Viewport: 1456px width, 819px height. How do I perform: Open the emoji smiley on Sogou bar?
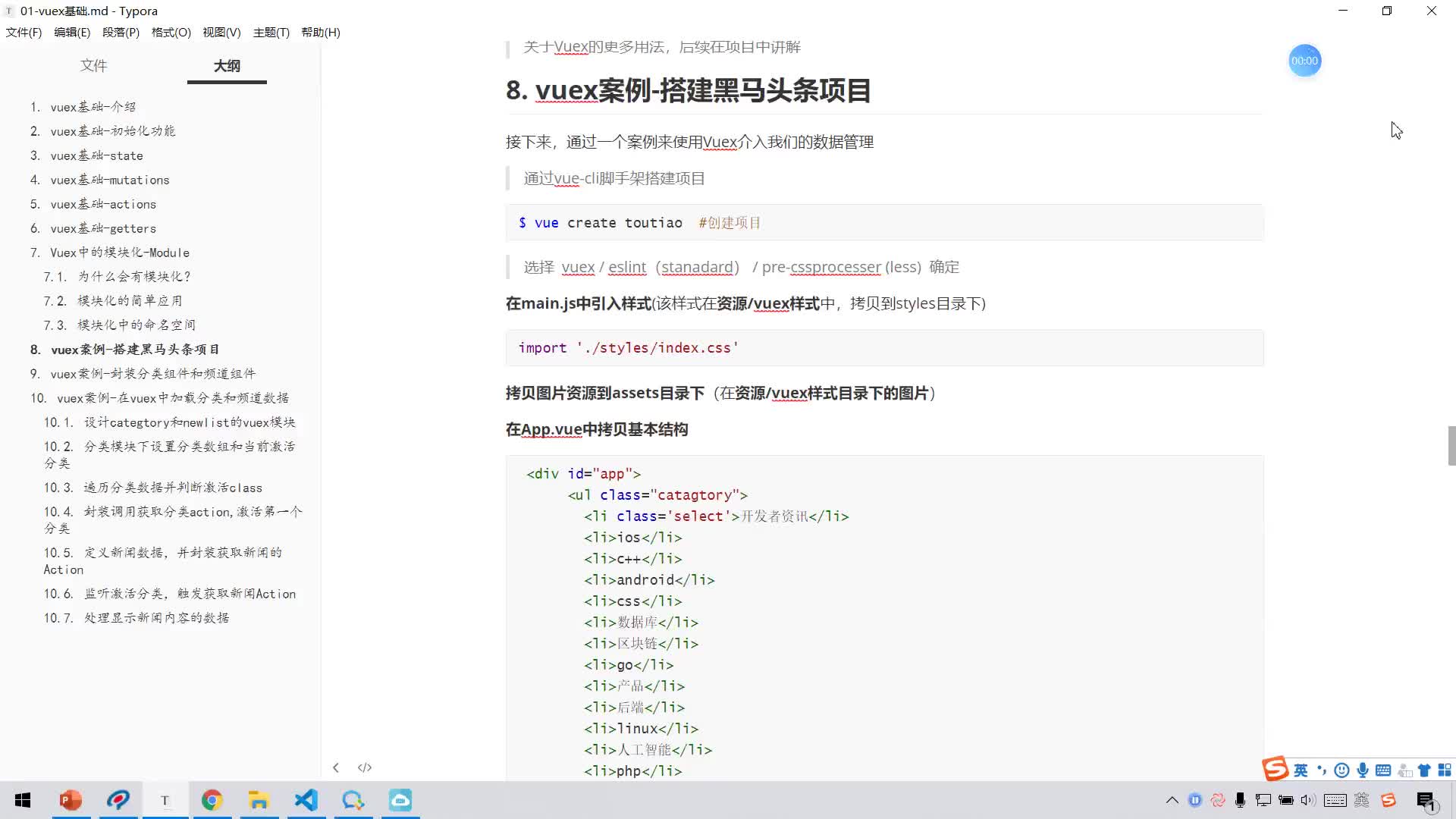(x=1341, y=770)
